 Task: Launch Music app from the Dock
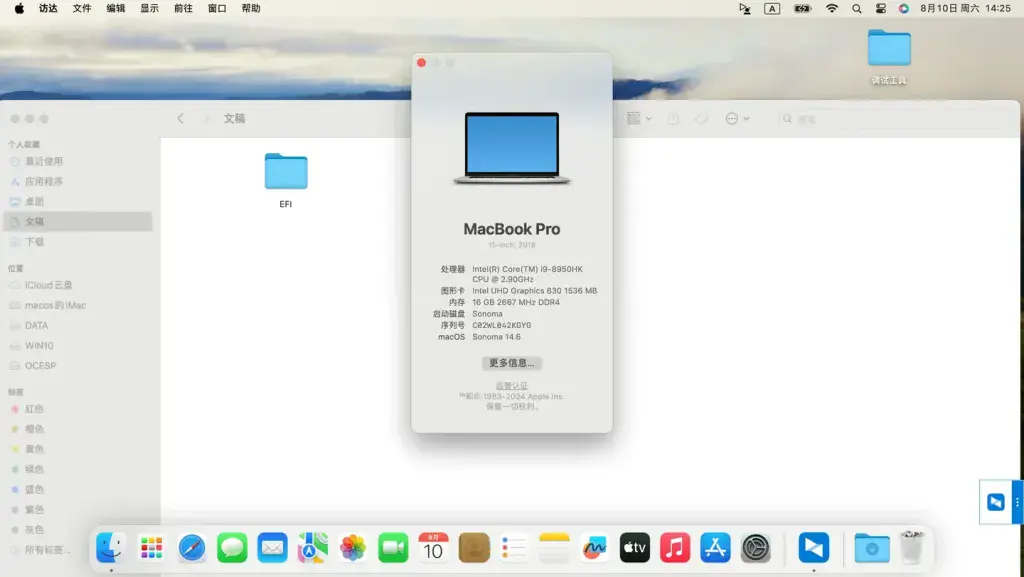[x=675, y=547]
